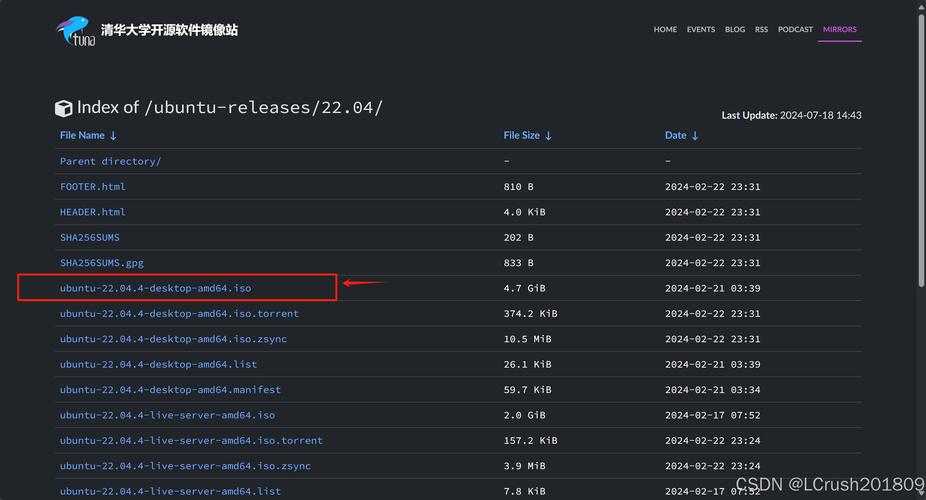Click the 10.5 MiB file size cell
The image size is (926, 500).
(527, 339)
